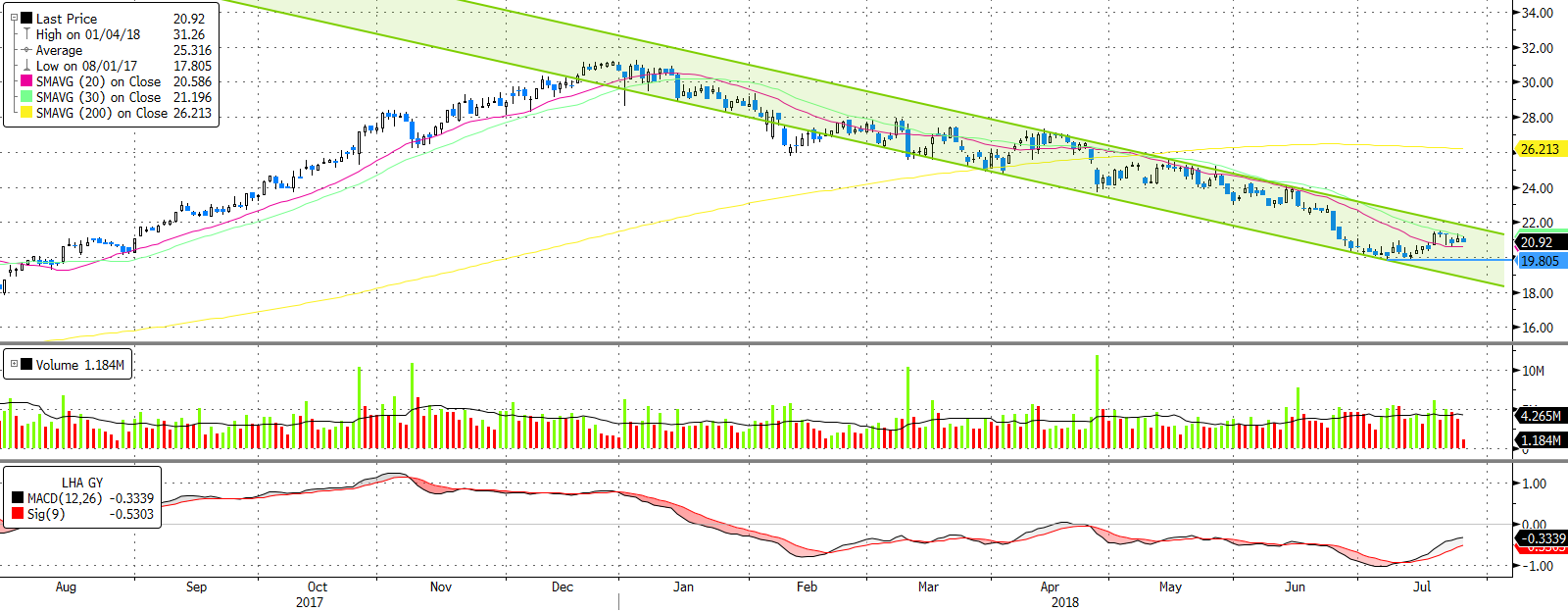Screen dimensions: 1568x612
Task: Click the Jan label on time axis
Action: point(683,586)
